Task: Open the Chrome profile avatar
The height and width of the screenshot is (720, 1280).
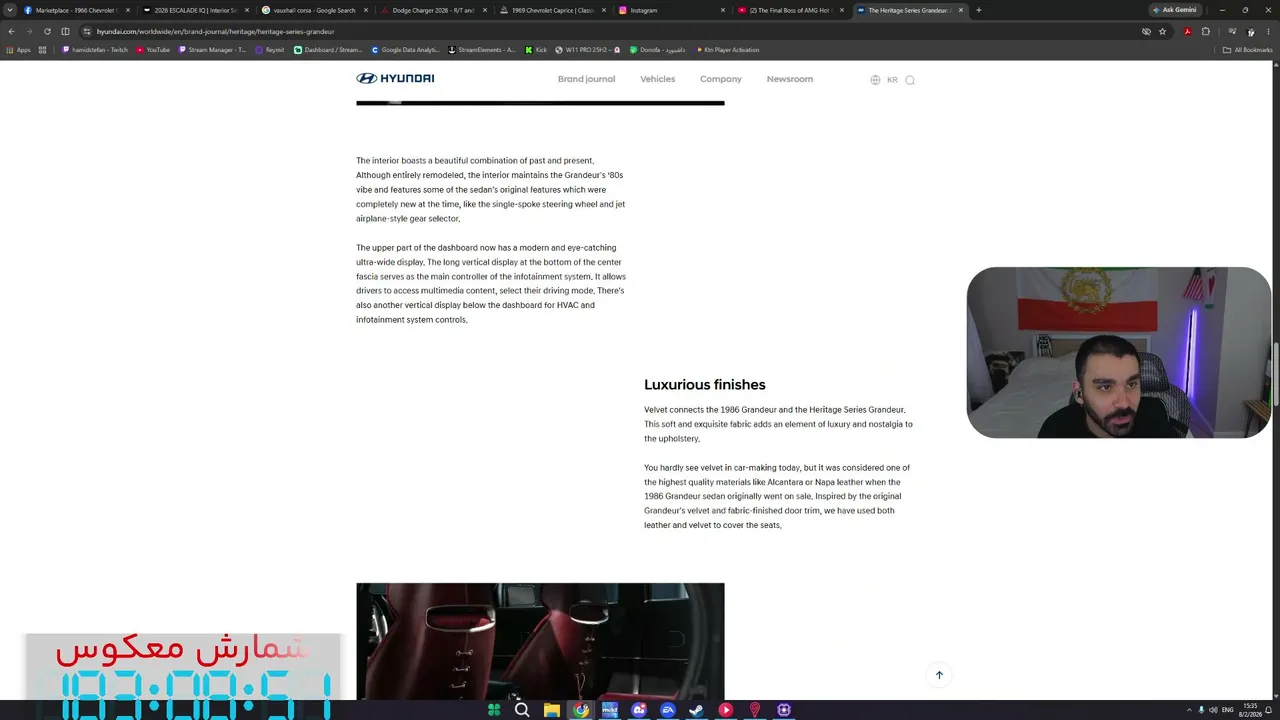Action: point(1250,31)
